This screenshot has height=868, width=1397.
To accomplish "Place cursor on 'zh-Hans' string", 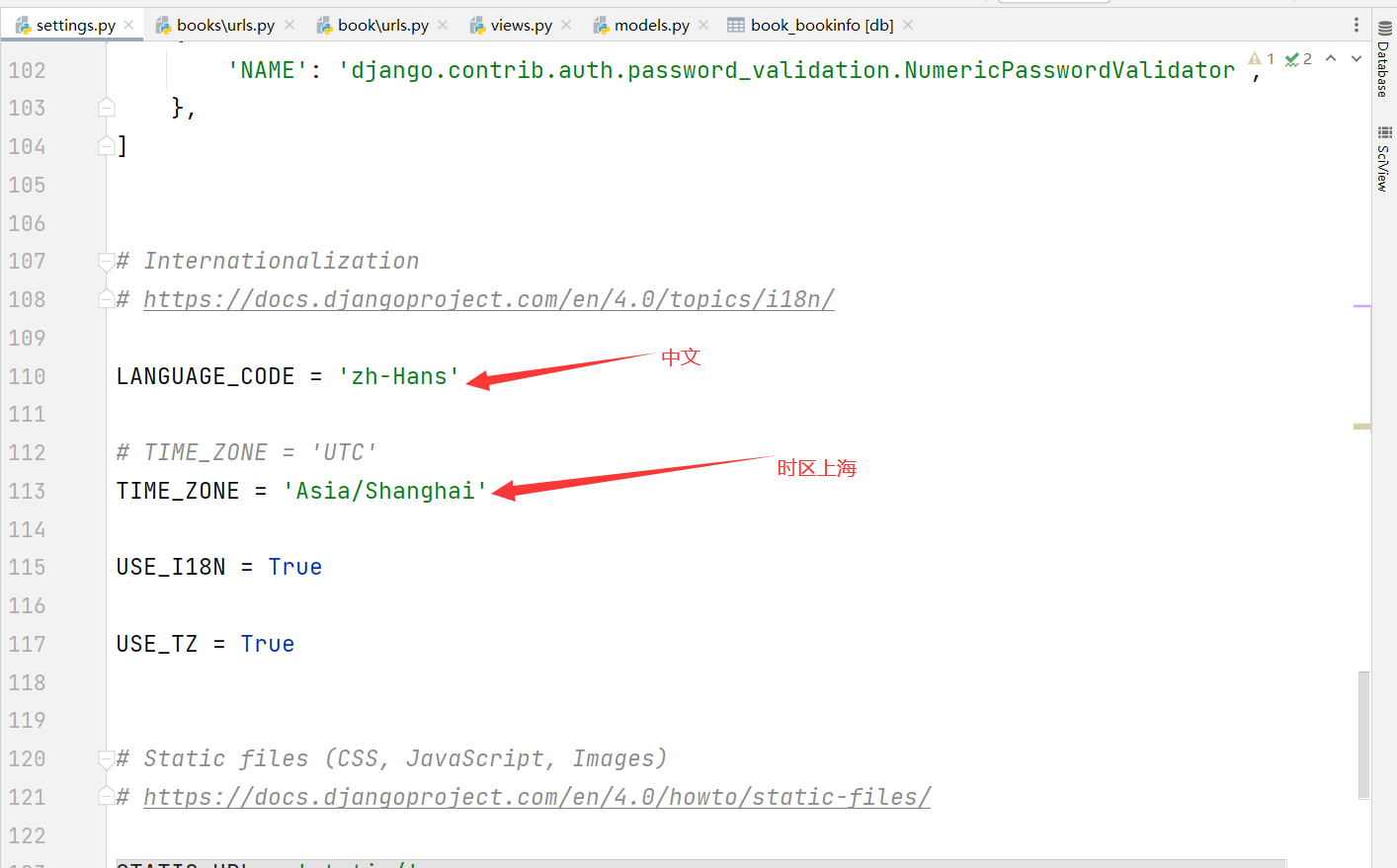I will (399, 376).
